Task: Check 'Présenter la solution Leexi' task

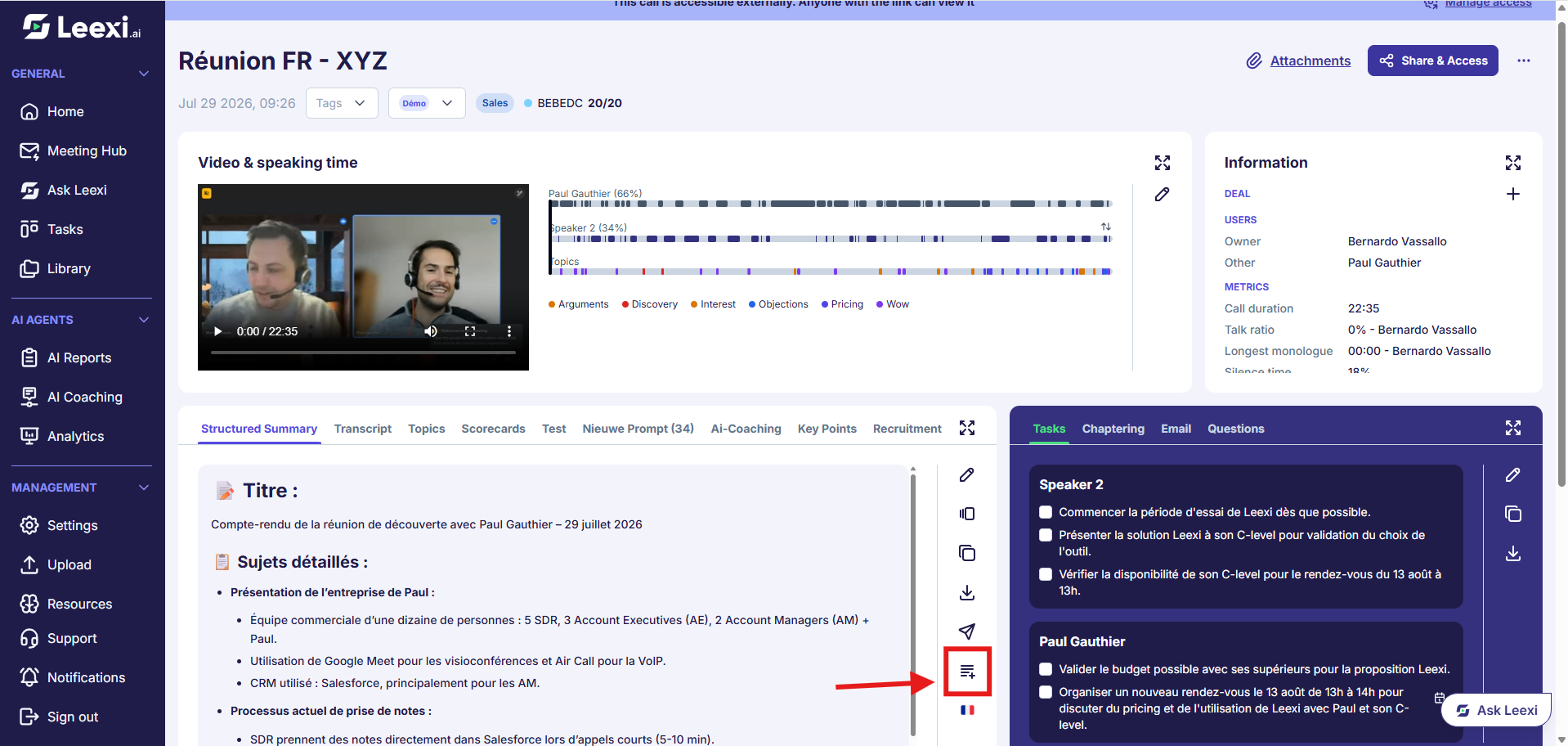Action: pyautogui.click(x=1045, y=535)
